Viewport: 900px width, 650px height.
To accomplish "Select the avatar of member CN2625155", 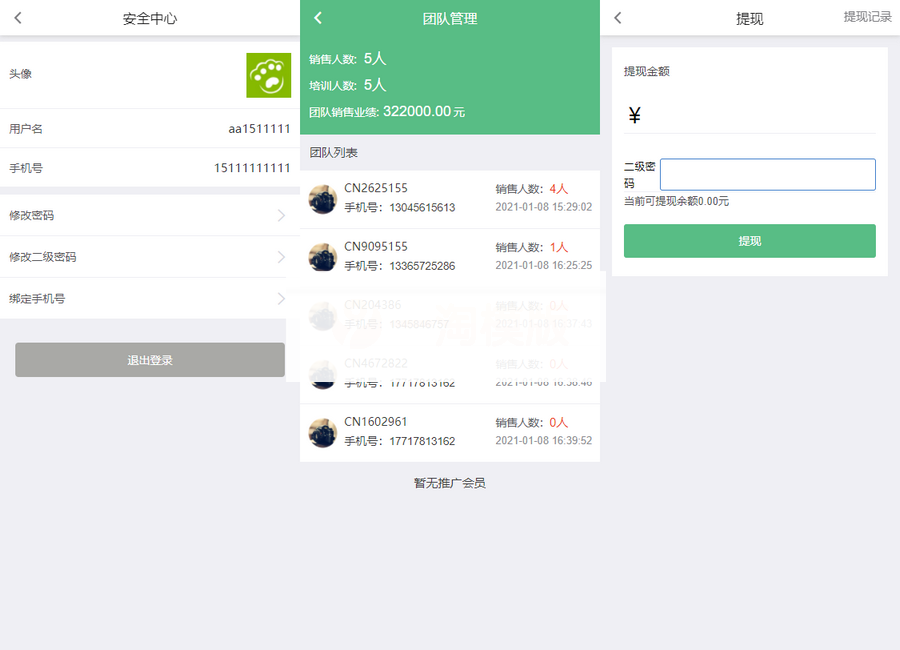I will tap(322, 200).
